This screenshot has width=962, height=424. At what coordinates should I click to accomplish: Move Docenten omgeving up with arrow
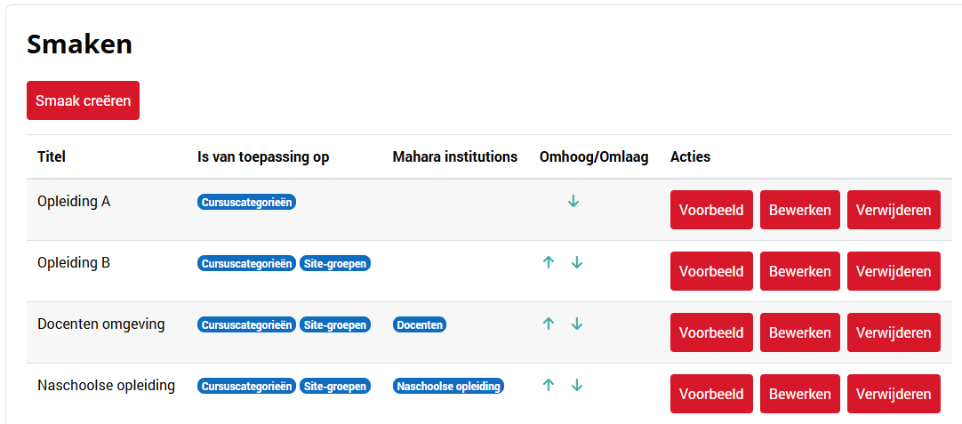pyautogui.click(x=548, y=324)
